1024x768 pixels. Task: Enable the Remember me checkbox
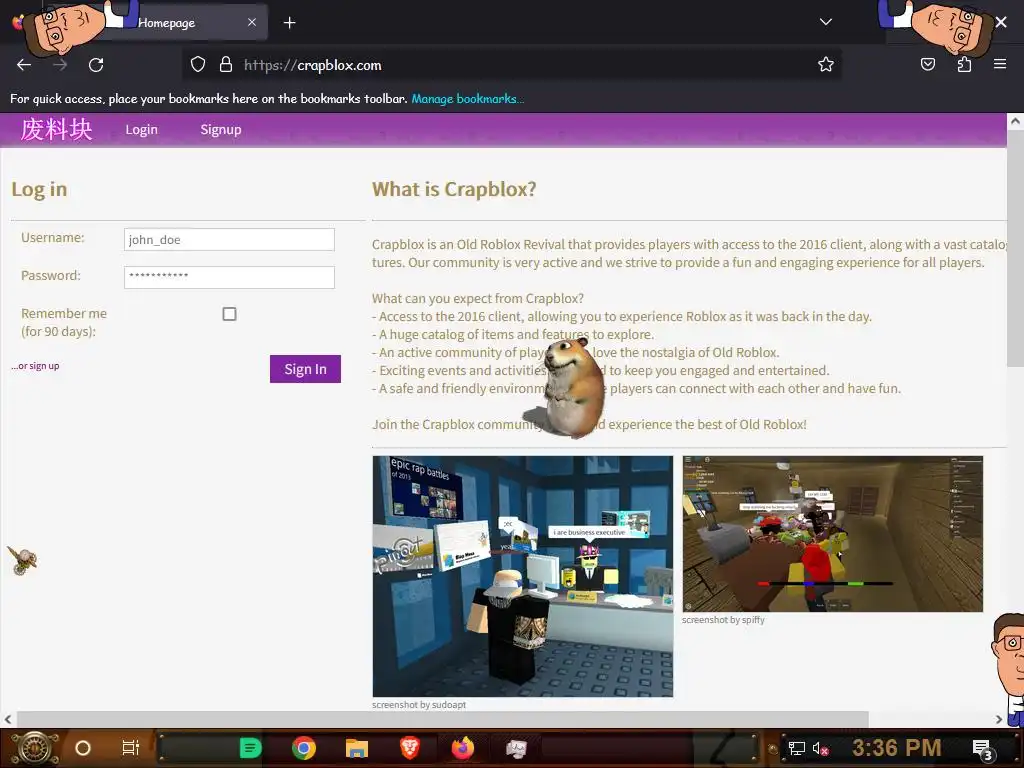click(x=229, y=314)
